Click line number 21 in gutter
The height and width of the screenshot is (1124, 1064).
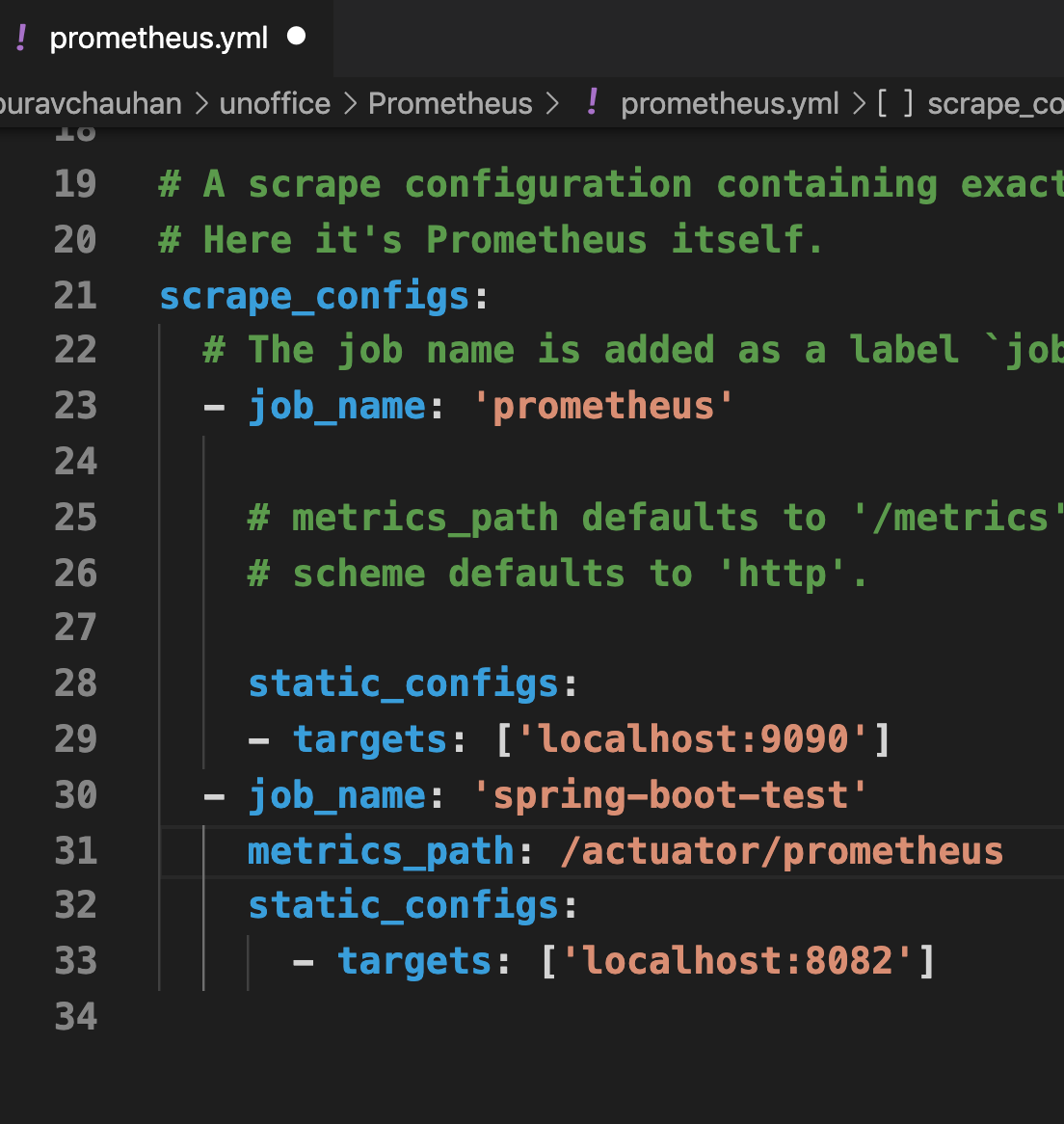click(x=75, y=295)
